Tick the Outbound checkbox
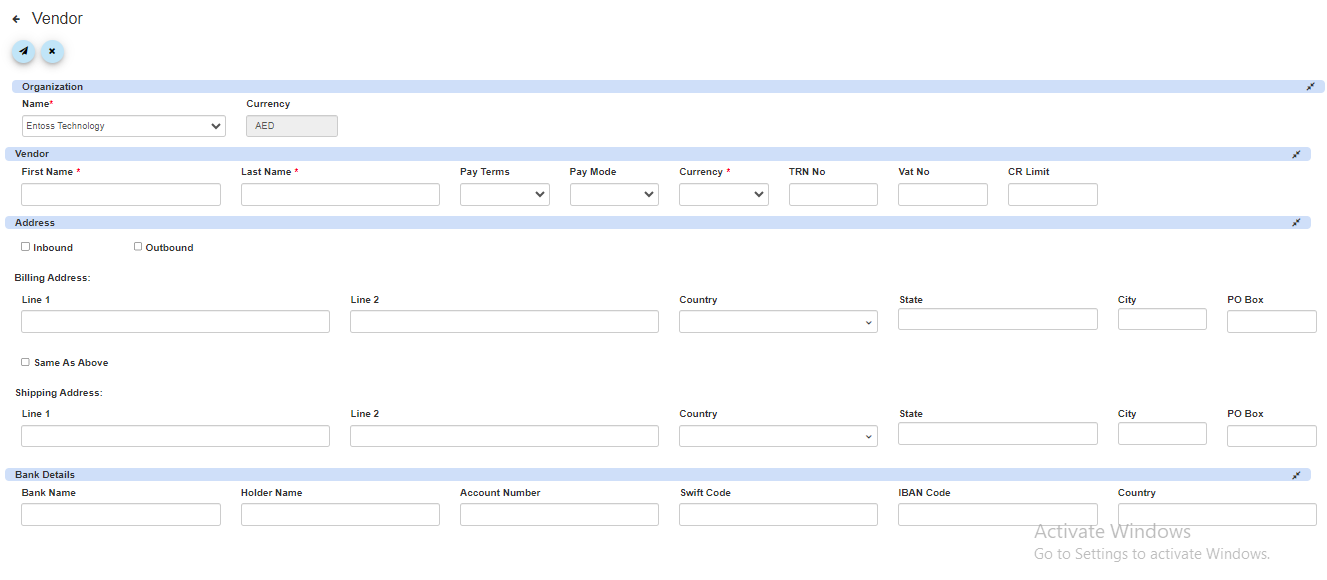Screen dimensions: 1327x580 (138, 247)
